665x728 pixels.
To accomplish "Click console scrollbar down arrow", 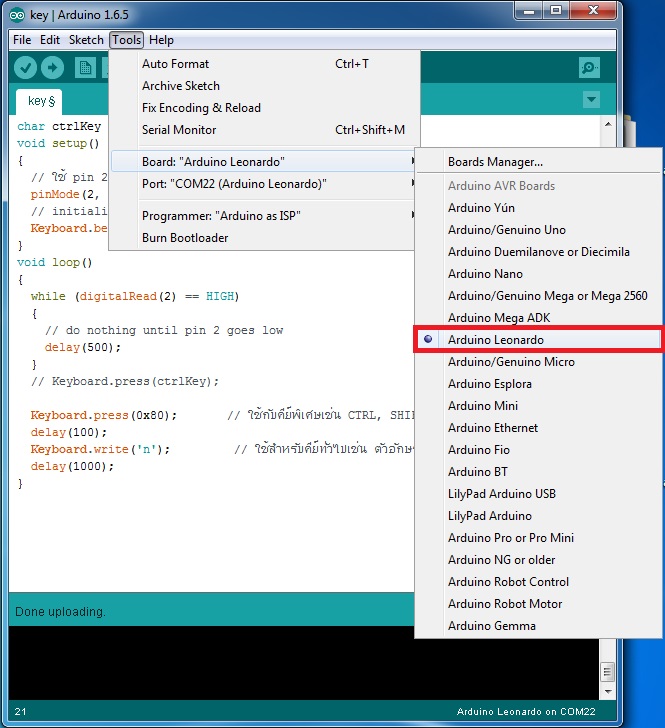I will (x=608, y=692).
